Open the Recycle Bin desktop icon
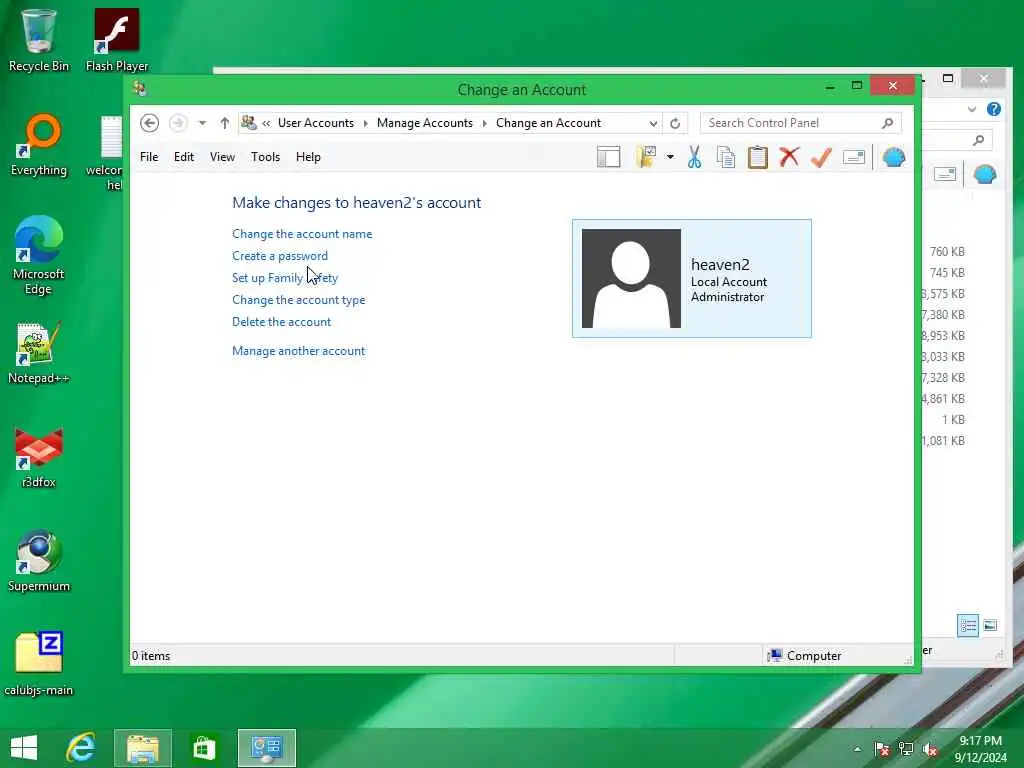 [x=39, y=40]
